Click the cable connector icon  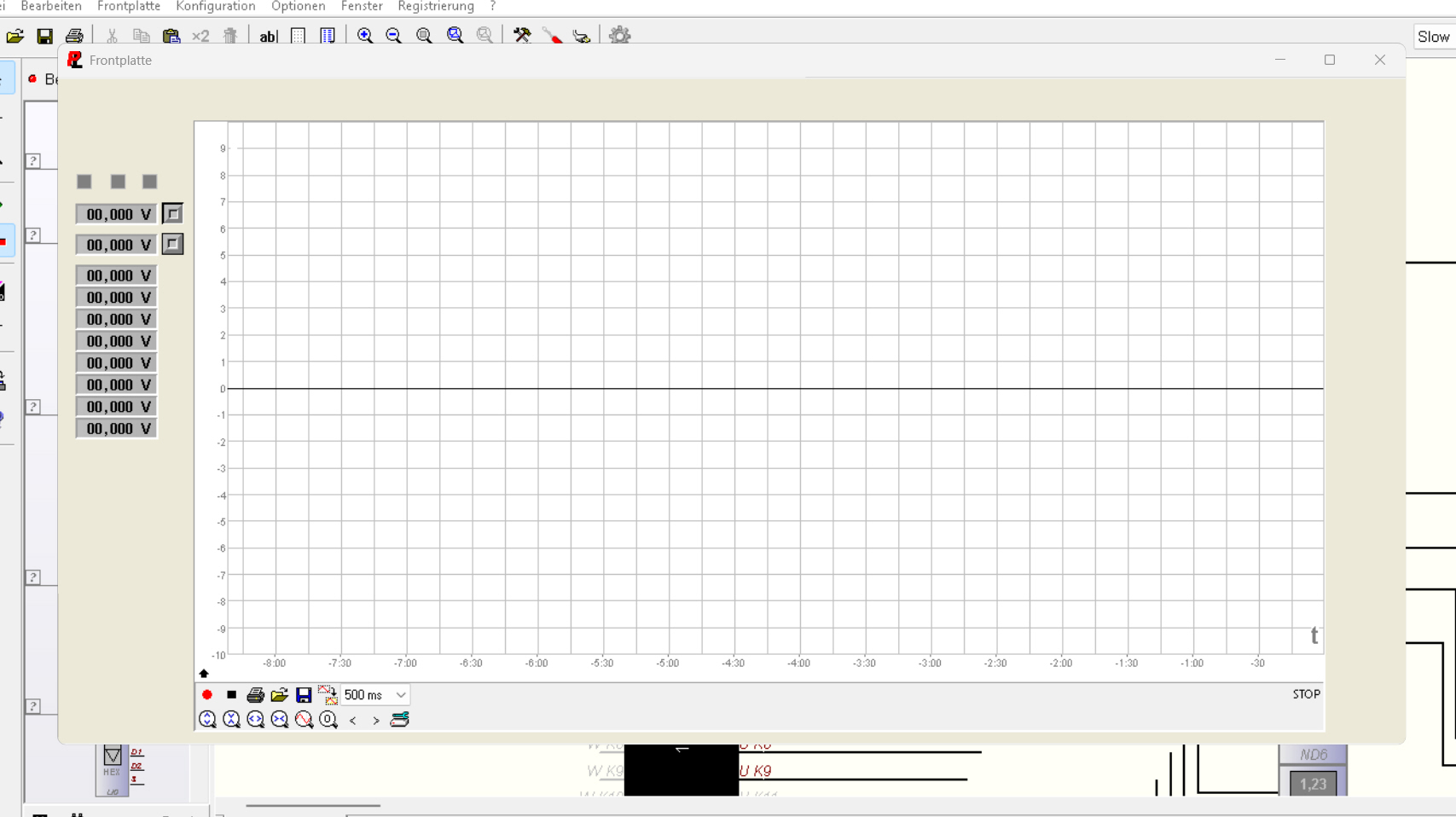tap(582, 36)
